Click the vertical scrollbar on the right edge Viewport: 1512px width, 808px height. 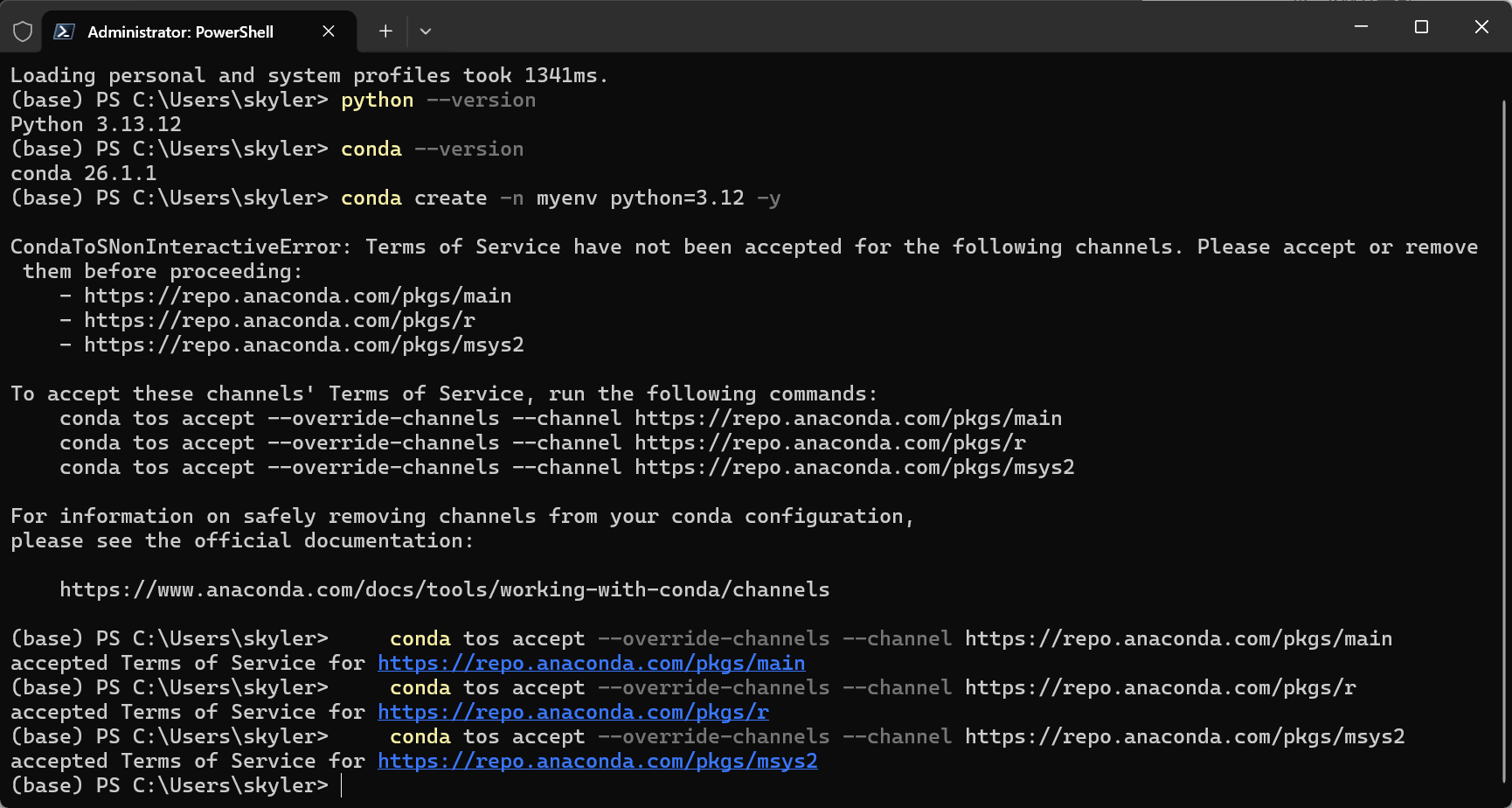click(x=1504, y=437)
